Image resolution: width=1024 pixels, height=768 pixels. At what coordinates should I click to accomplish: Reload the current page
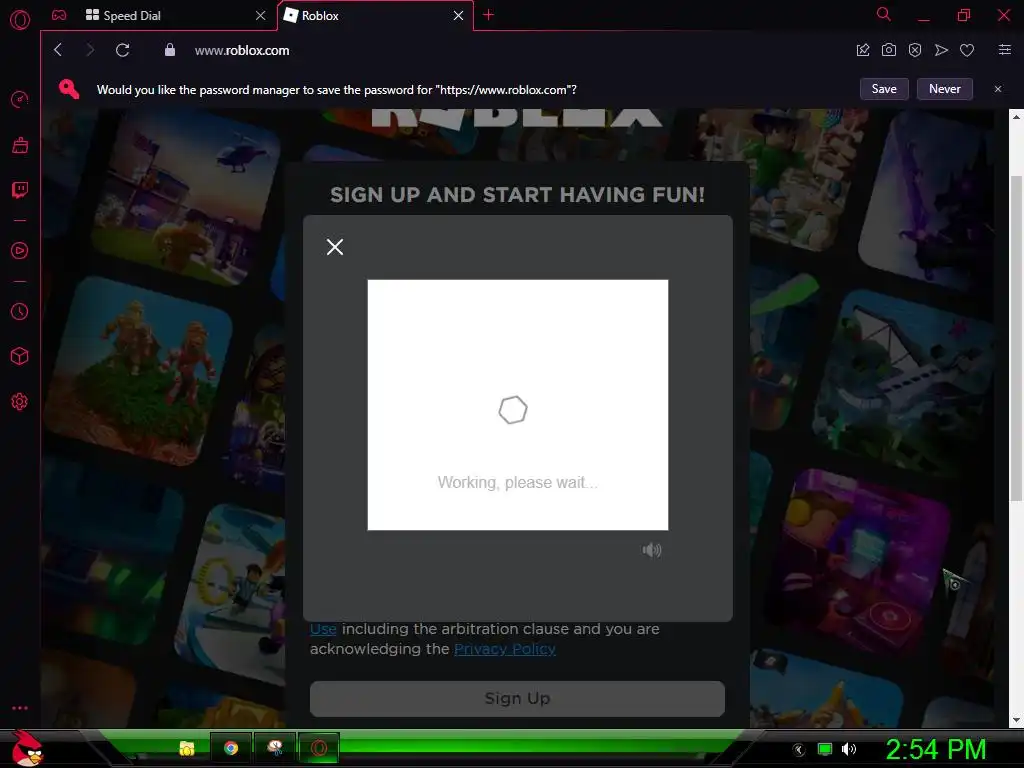122,50
